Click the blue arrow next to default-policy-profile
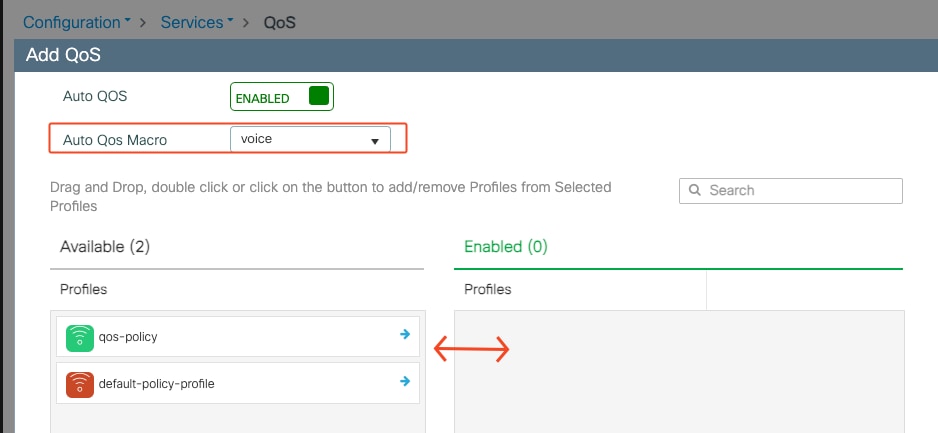Viewport: 938px width, 433px height. point(405,381)
